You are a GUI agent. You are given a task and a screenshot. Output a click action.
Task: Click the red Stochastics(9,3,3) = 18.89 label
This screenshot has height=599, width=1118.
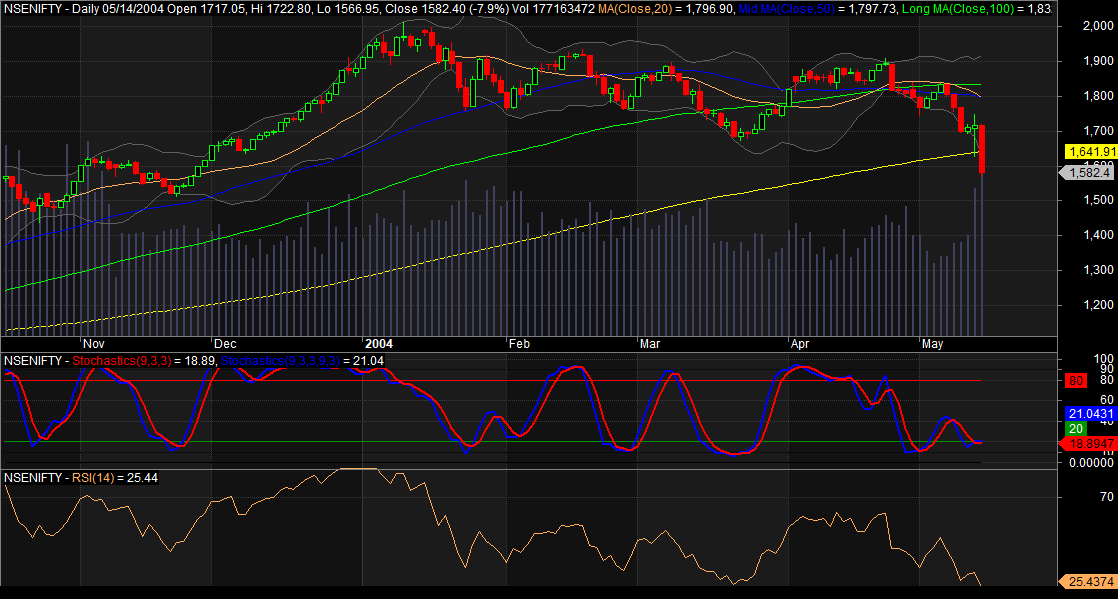point(145,362)
